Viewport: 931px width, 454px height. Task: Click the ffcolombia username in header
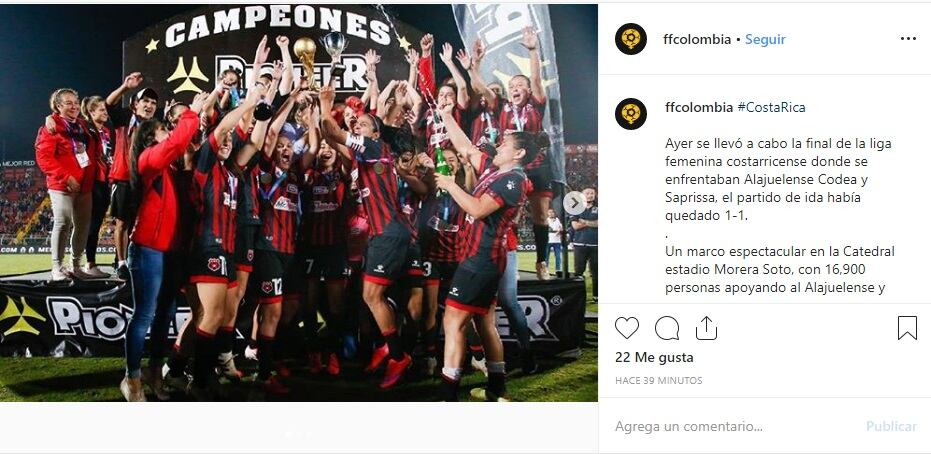pyautogui.click(x=697, y=39)
